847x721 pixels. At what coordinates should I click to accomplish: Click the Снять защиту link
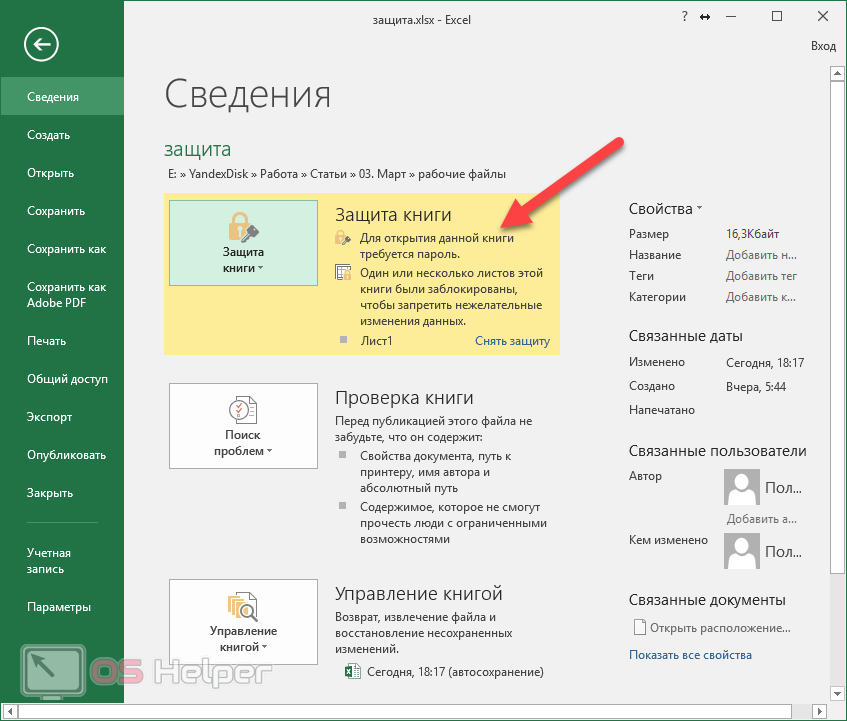pyautogui.click(x=512, y=341)
